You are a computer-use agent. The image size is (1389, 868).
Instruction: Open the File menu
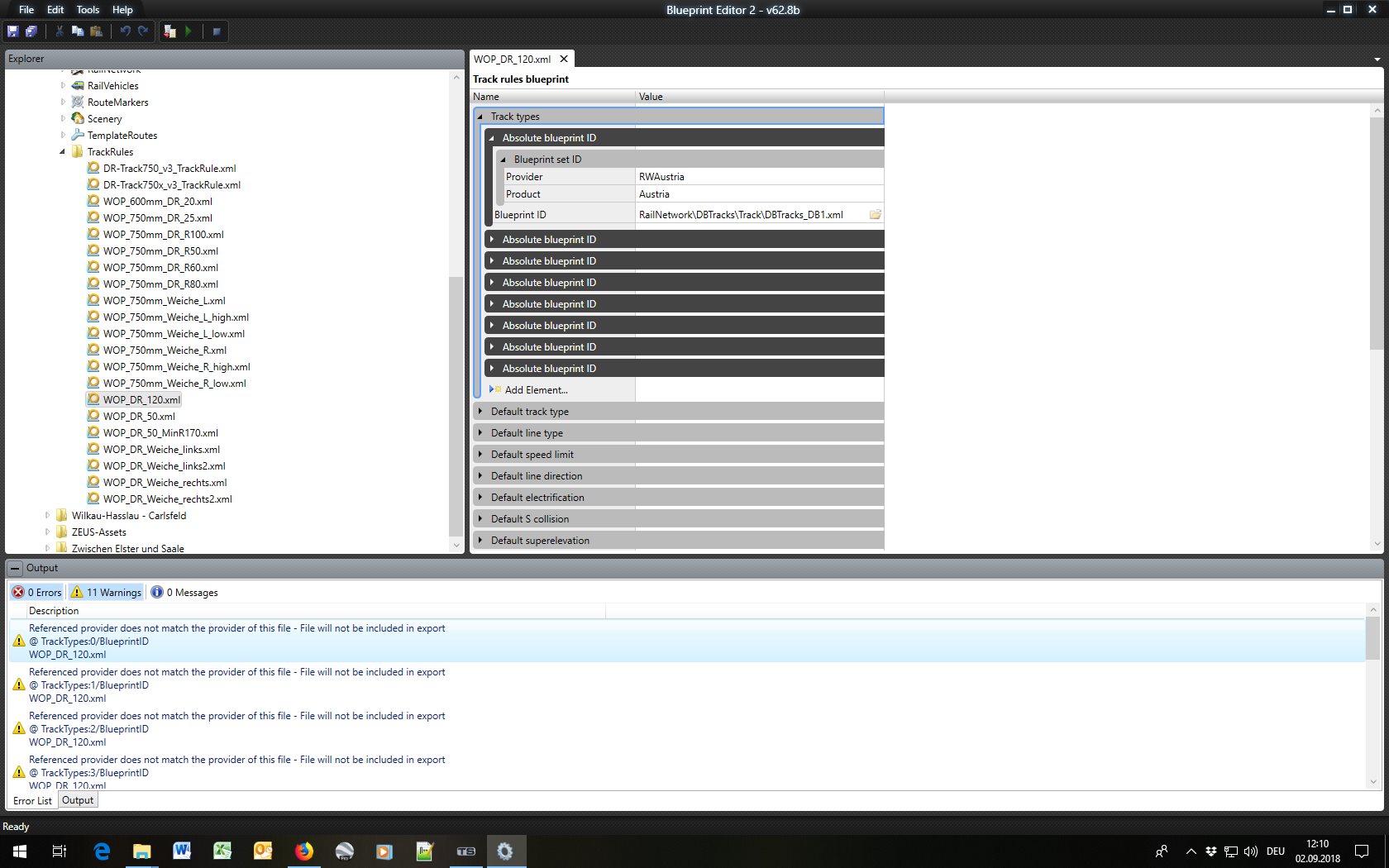click(x=26, y=10)
